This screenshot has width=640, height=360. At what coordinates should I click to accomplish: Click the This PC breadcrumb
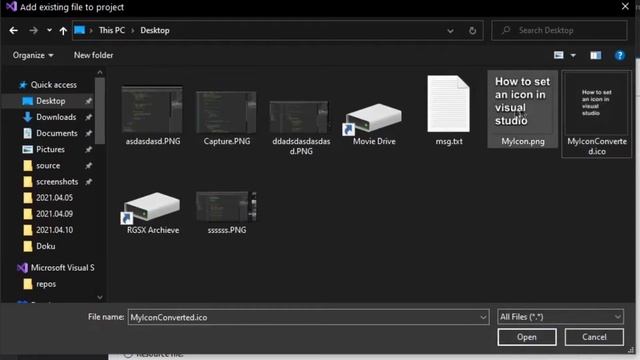coord(112,30)
